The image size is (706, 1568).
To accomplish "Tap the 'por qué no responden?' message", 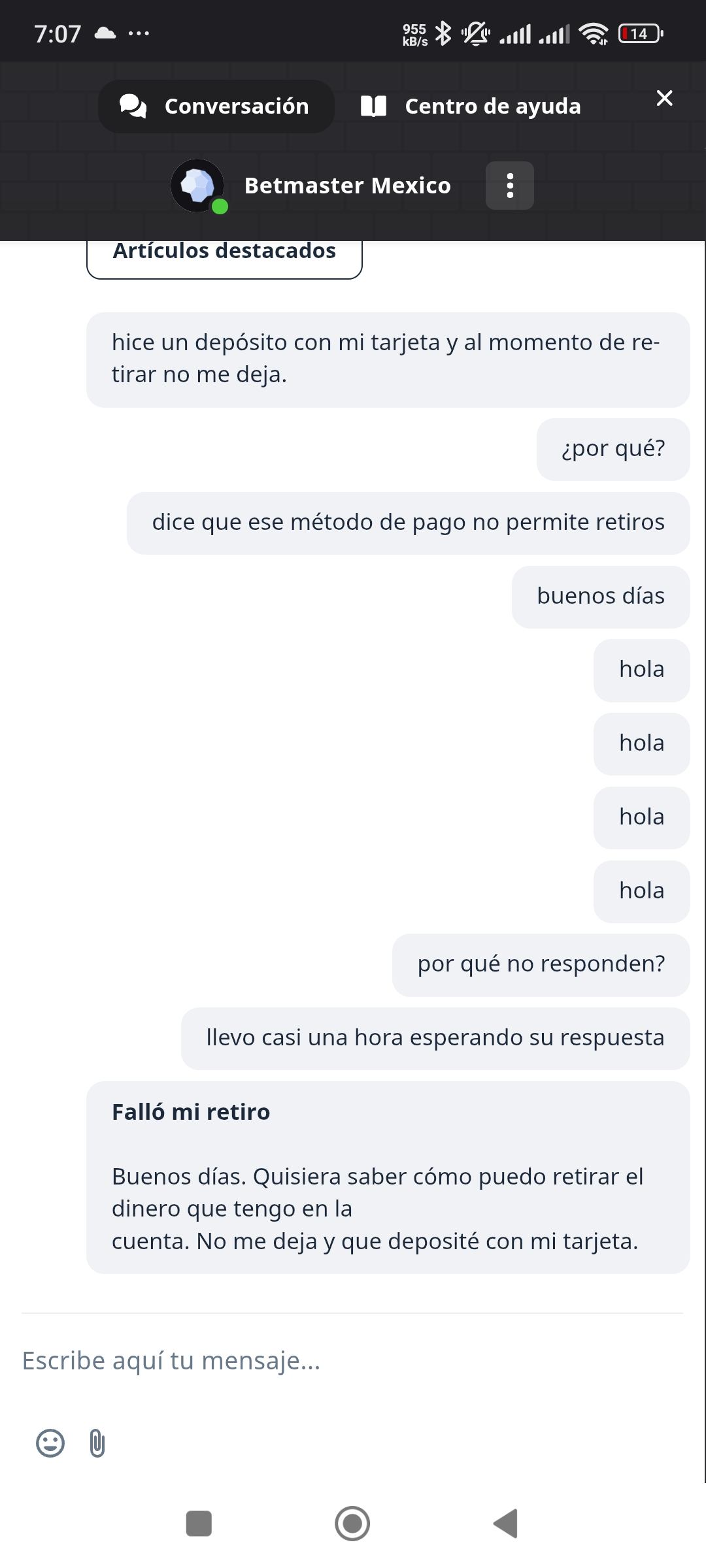I will tap(541, 964).
